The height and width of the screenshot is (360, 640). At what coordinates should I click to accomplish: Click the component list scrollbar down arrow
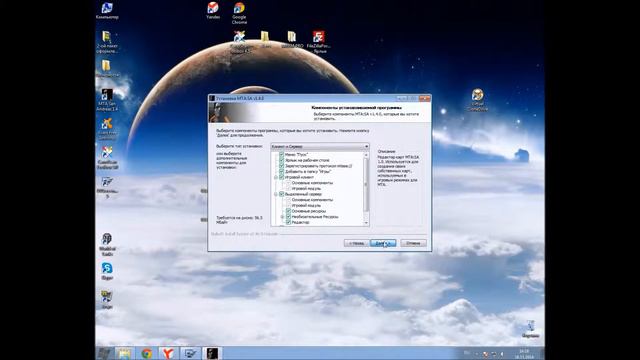[x=366, y=223]
